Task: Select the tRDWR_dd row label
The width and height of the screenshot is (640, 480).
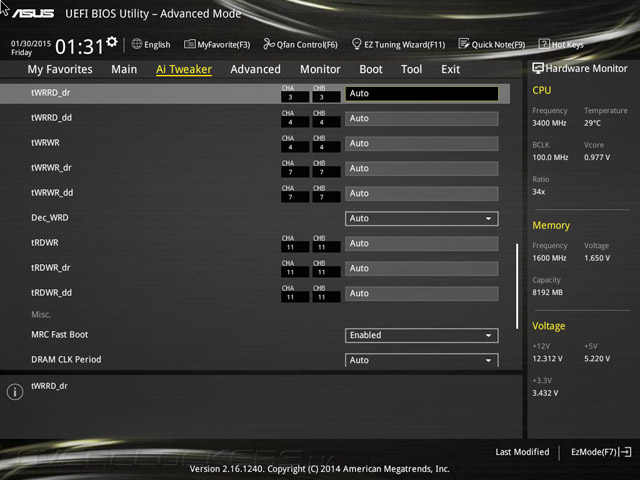Action: click(51, 293)
